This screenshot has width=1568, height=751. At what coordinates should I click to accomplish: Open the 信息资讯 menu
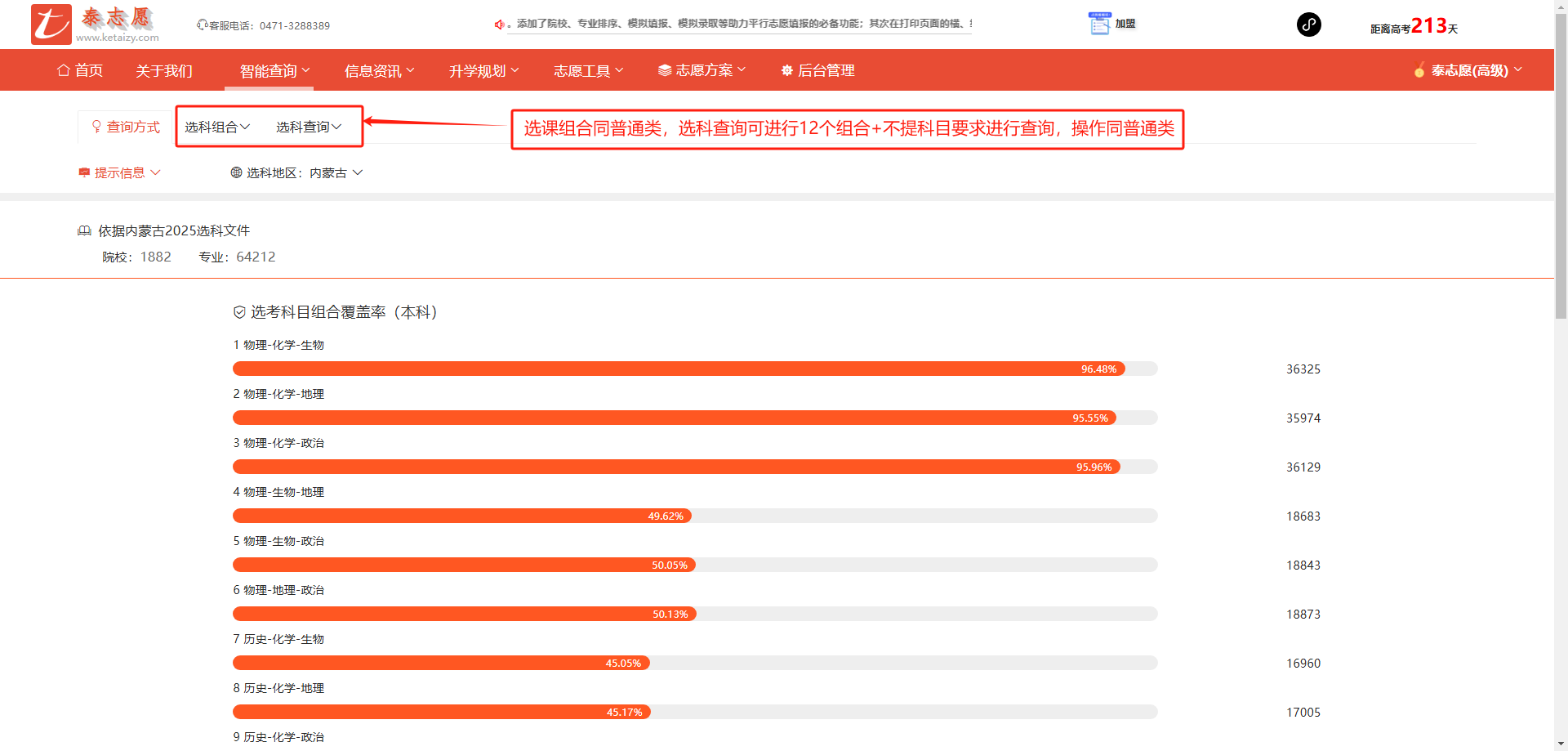(379, 71)
